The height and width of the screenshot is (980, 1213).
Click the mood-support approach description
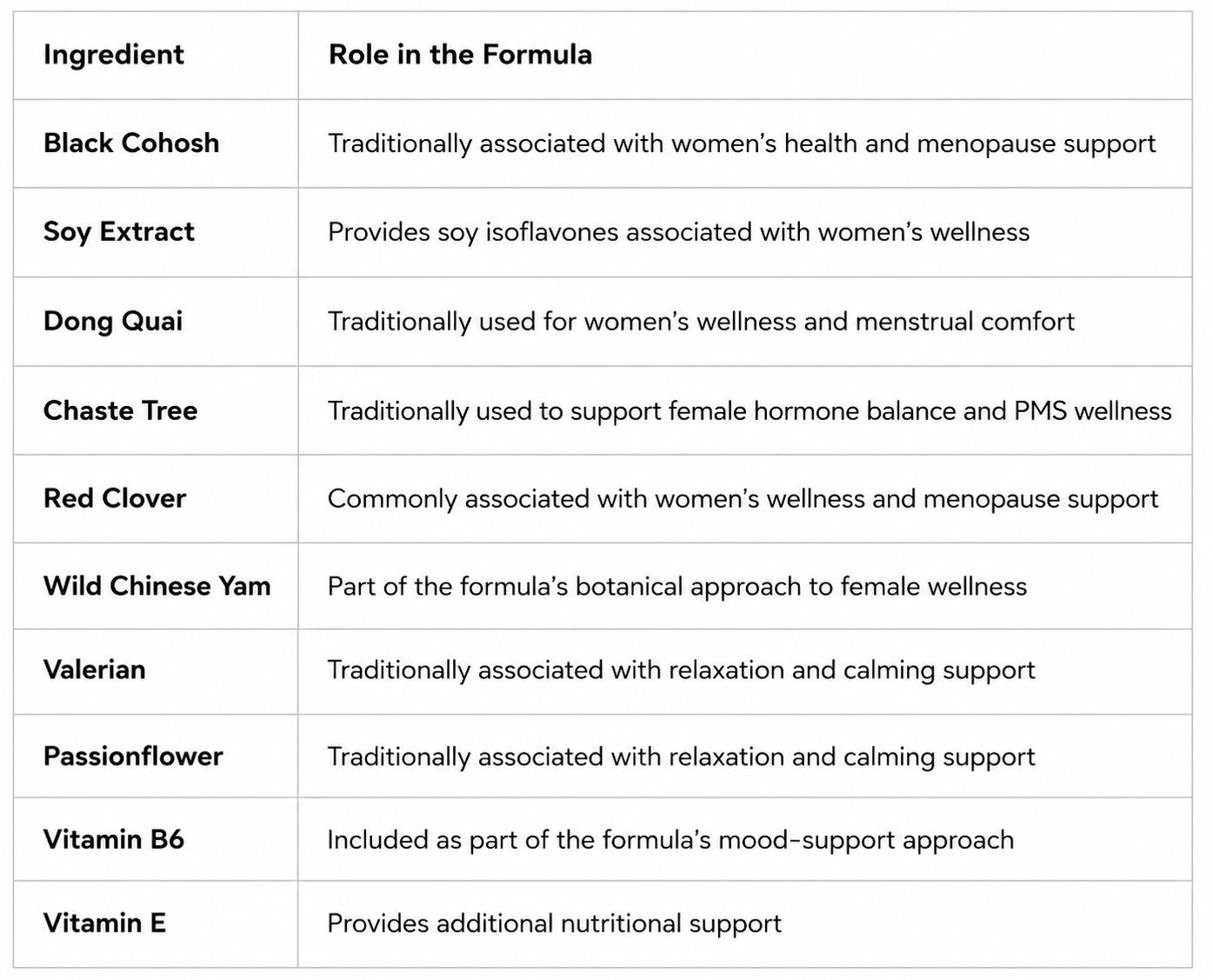(x=670, y=840)
